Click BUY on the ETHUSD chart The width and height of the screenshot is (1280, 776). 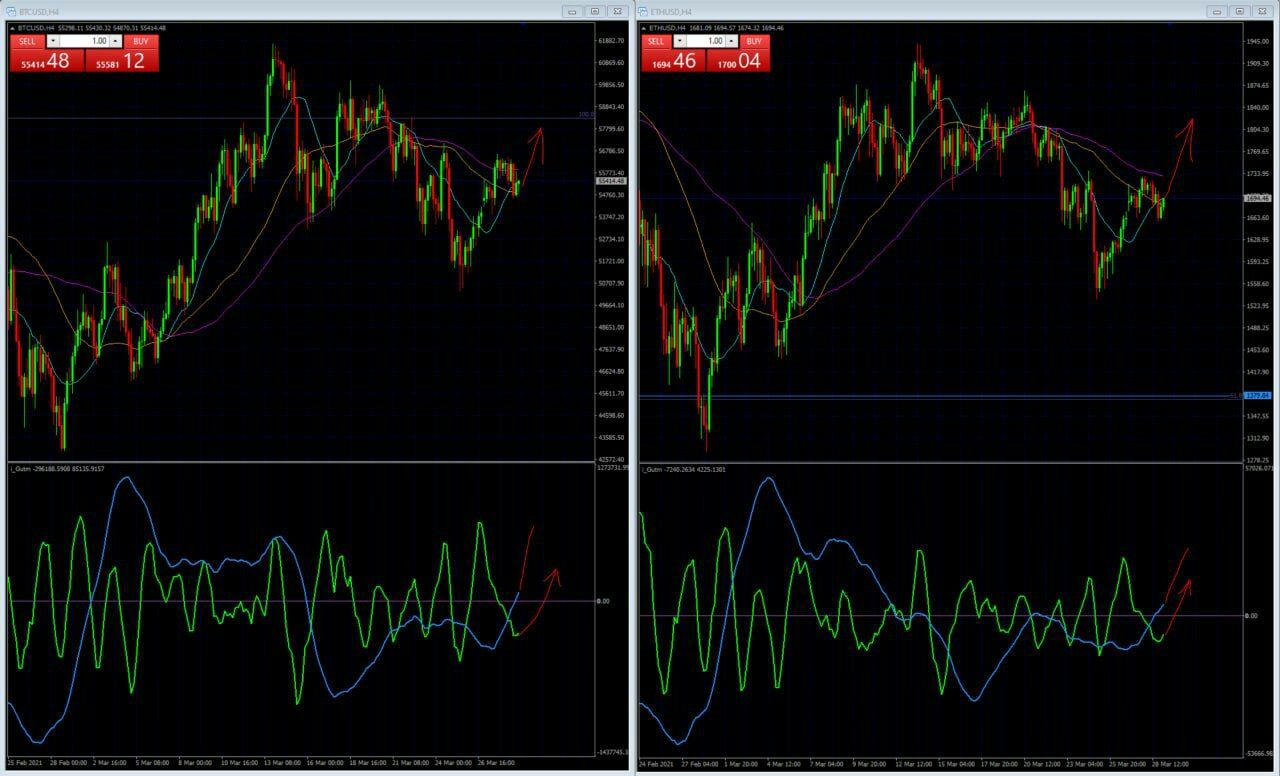[754, 41]
